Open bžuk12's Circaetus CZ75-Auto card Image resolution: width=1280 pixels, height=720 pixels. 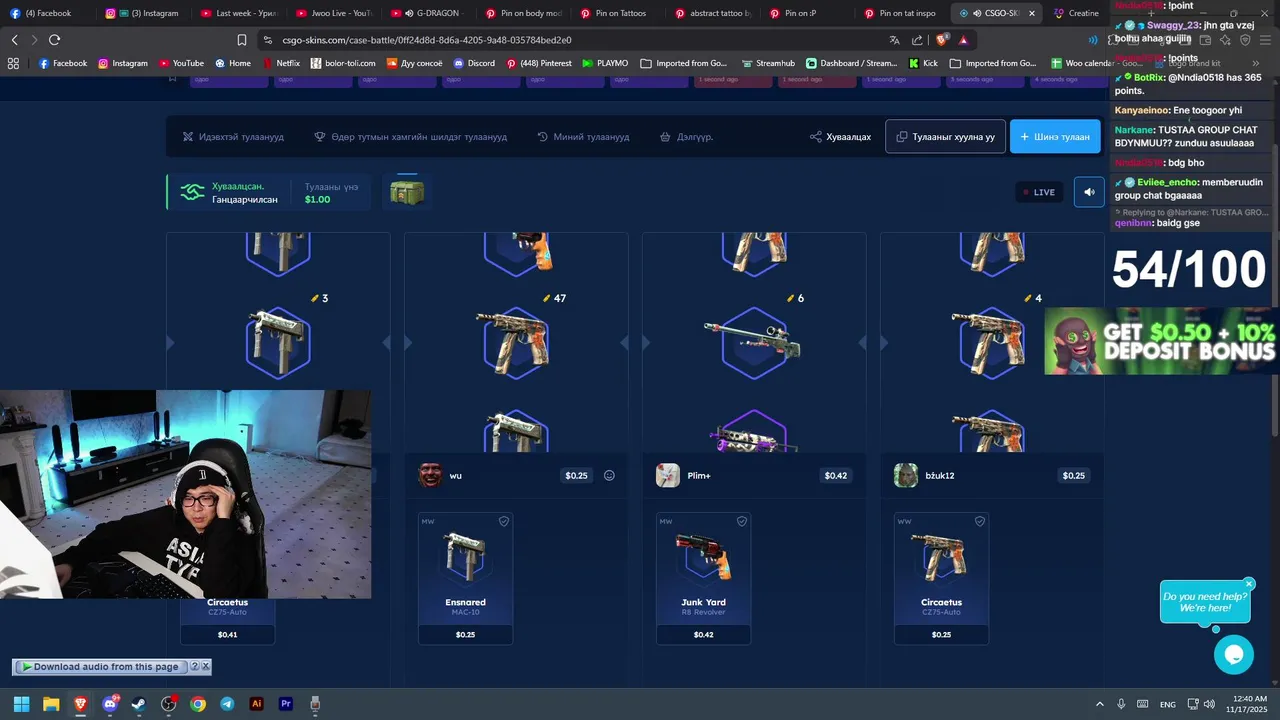[x=941, y=578]
